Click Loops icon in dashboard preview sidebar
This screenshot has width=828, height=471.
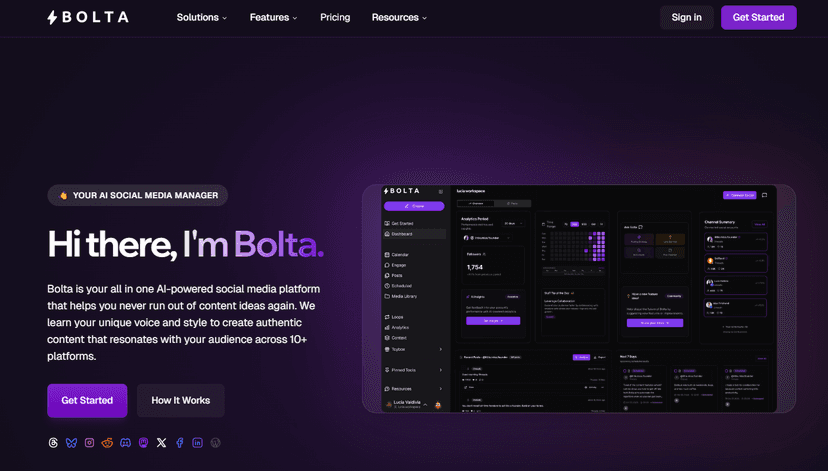[387, 317]
